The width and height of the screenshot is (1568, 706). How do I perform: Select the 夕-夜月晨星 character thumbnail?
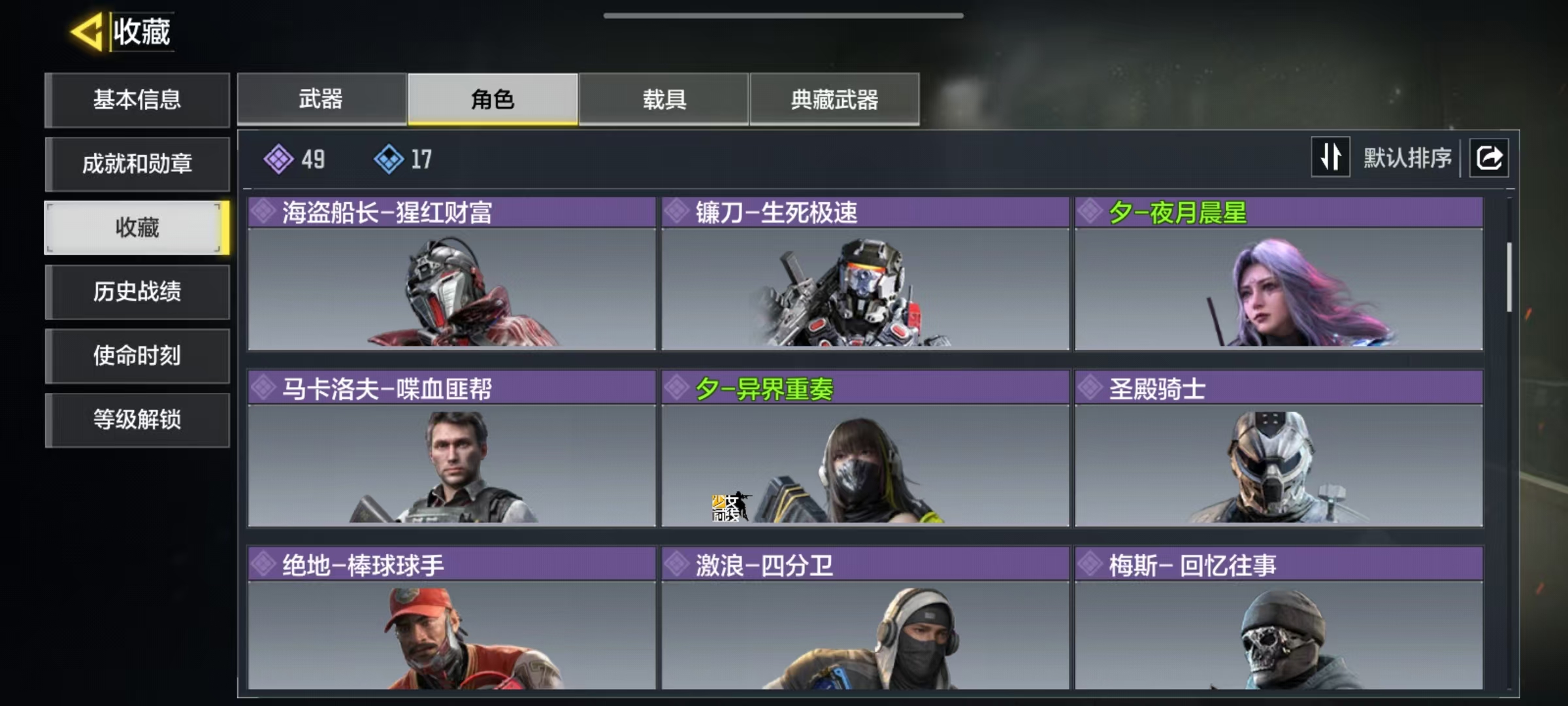tap(1279, 289)
